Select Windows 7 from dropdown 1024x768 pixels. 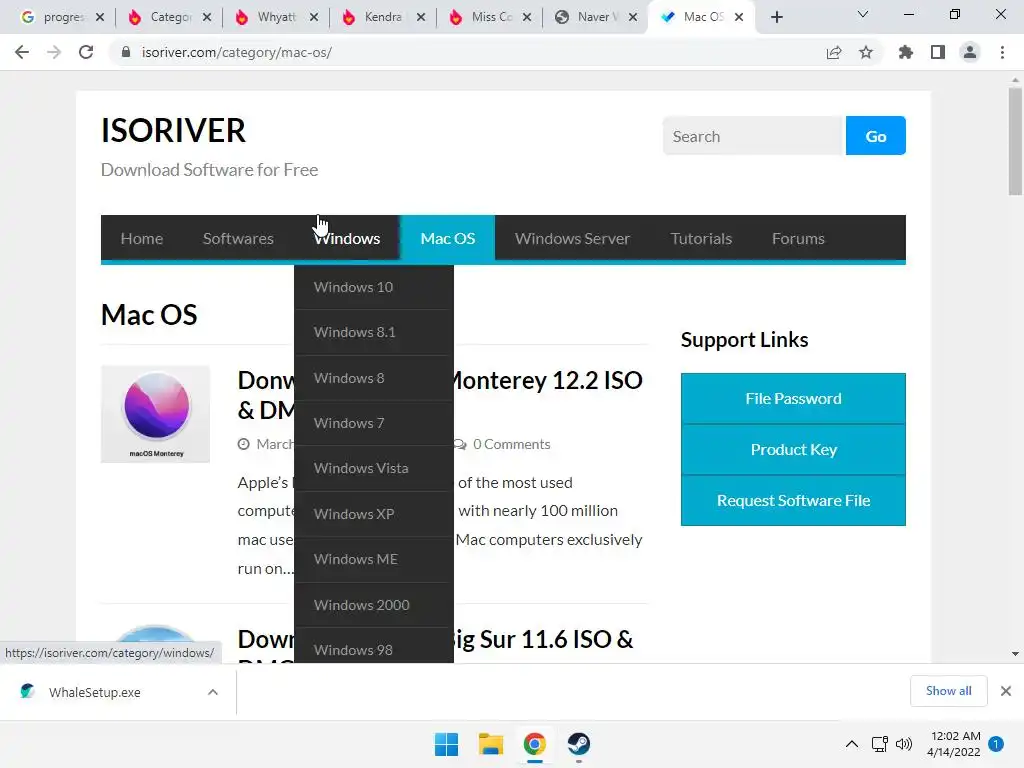(x=374, y=423)
